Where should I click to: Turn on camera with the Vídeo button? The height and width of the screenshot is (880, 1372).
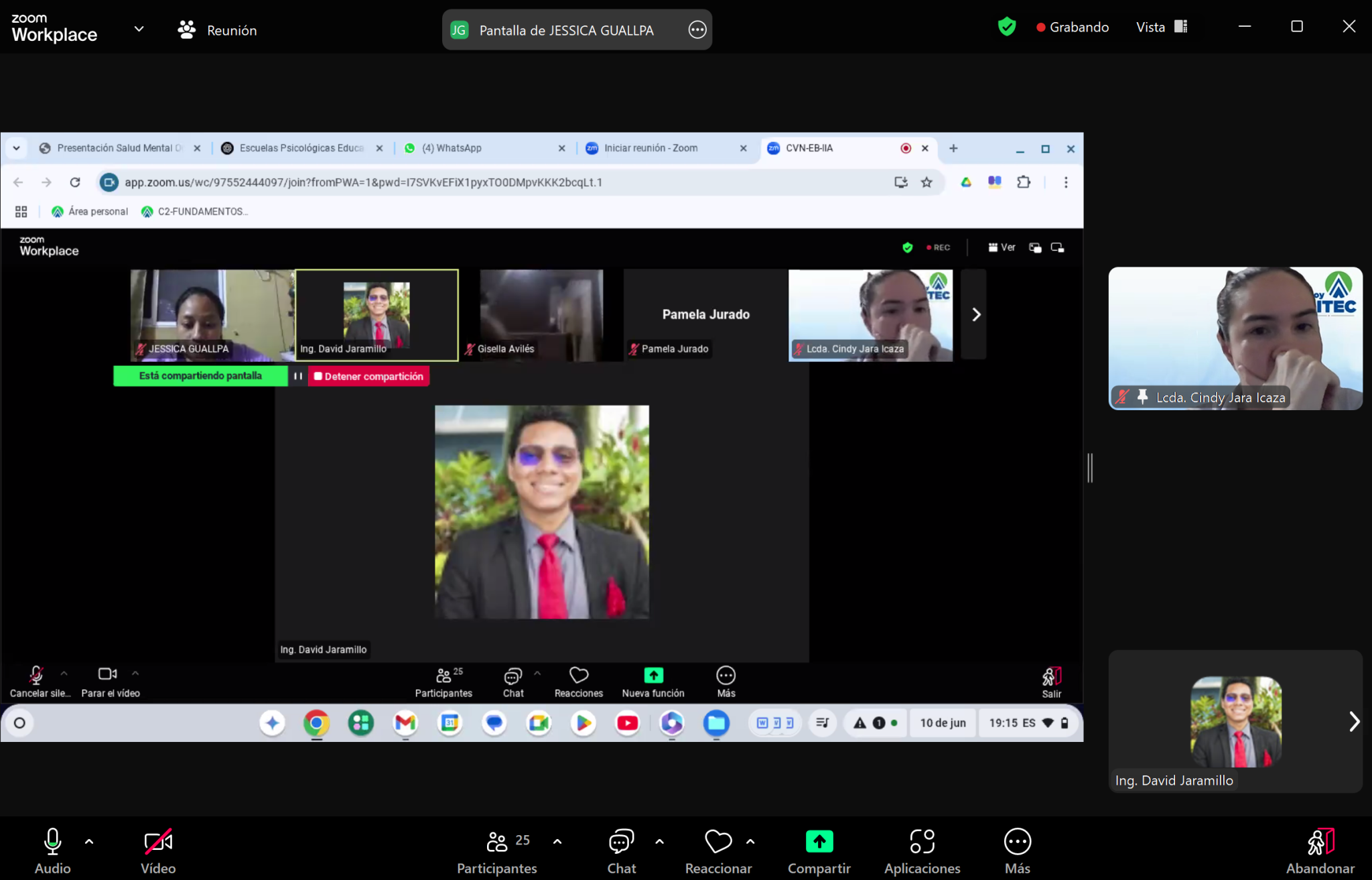point(158,842)
